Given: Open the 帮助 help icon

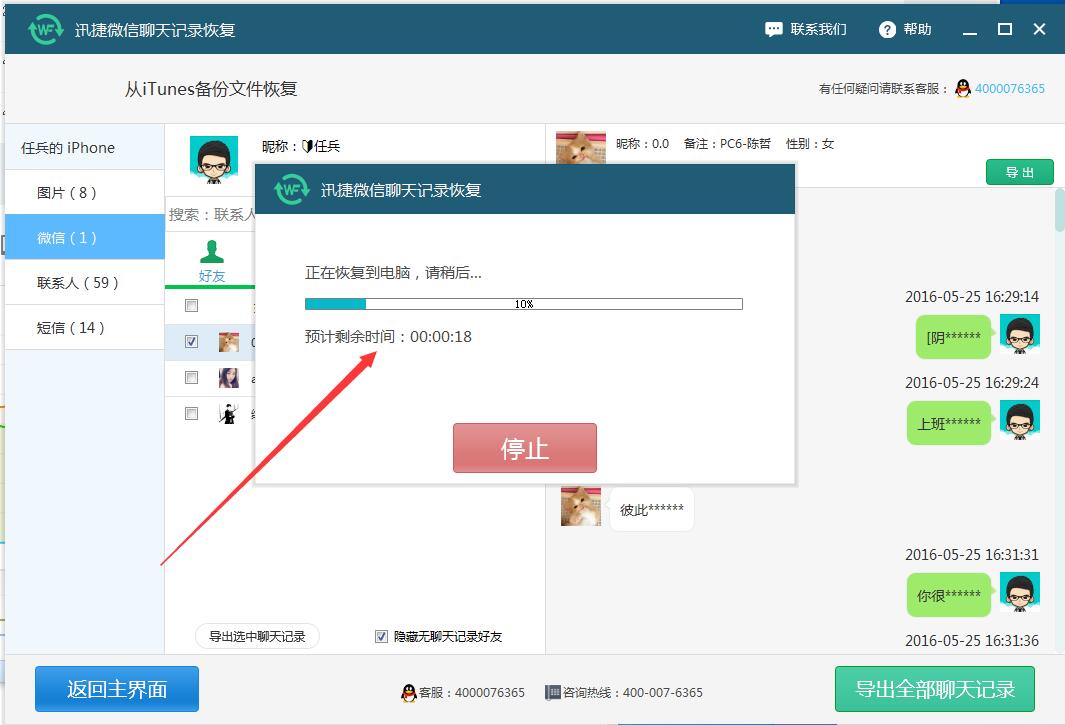Looking at the screenshot, I should (x=887, y=29).
